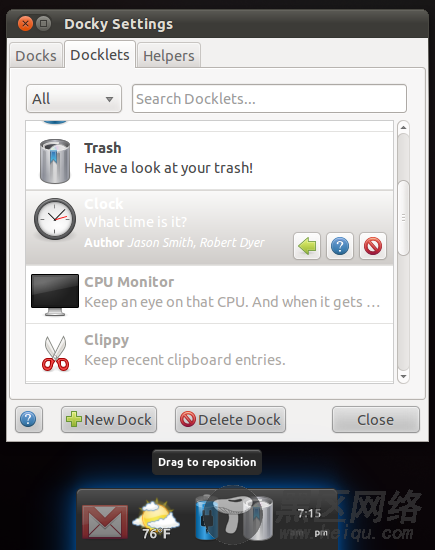The height and width of the screenshot is (550, 435).
Task: Open Gmail icon in the dock
Action: [105, 522]
